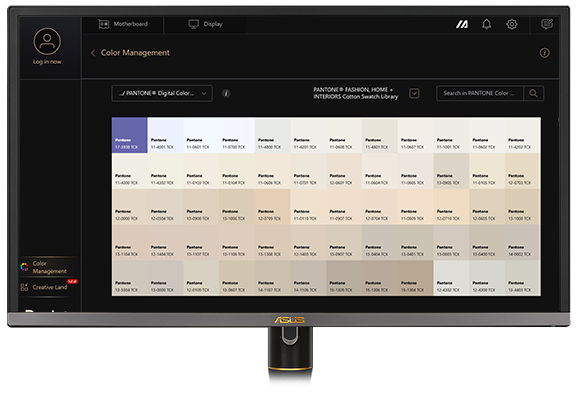The height and width of the screenshot is (400, 578).
Task: Select the Pantone 11-4001 TCX swatch
Action: click(x=165, y=135)
